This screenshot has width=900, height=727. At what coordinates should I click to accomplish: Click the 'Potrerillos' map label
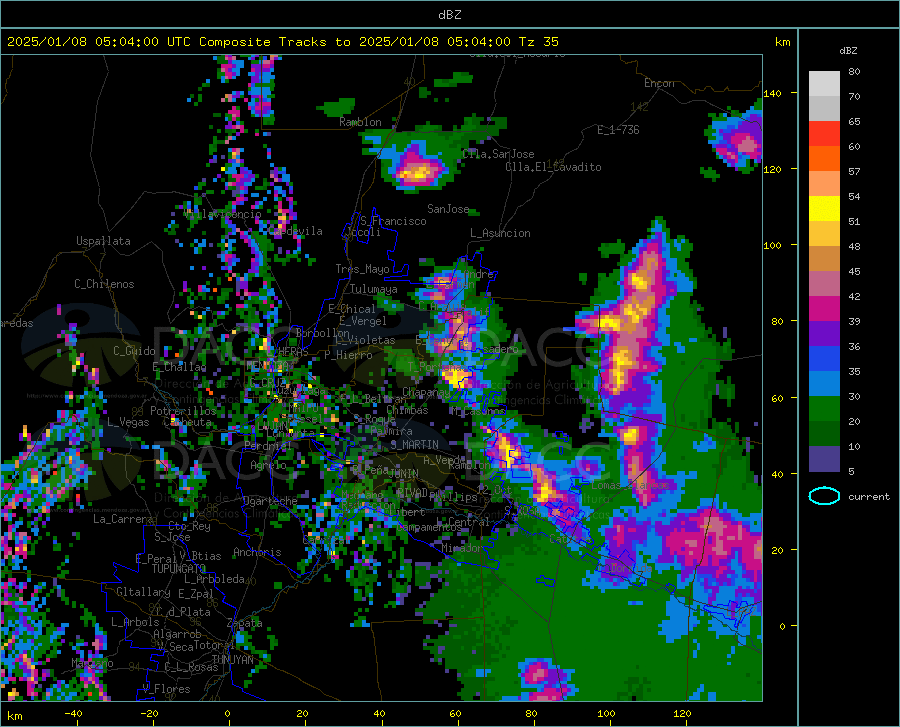pyautogui.click(x=183, y=411)
